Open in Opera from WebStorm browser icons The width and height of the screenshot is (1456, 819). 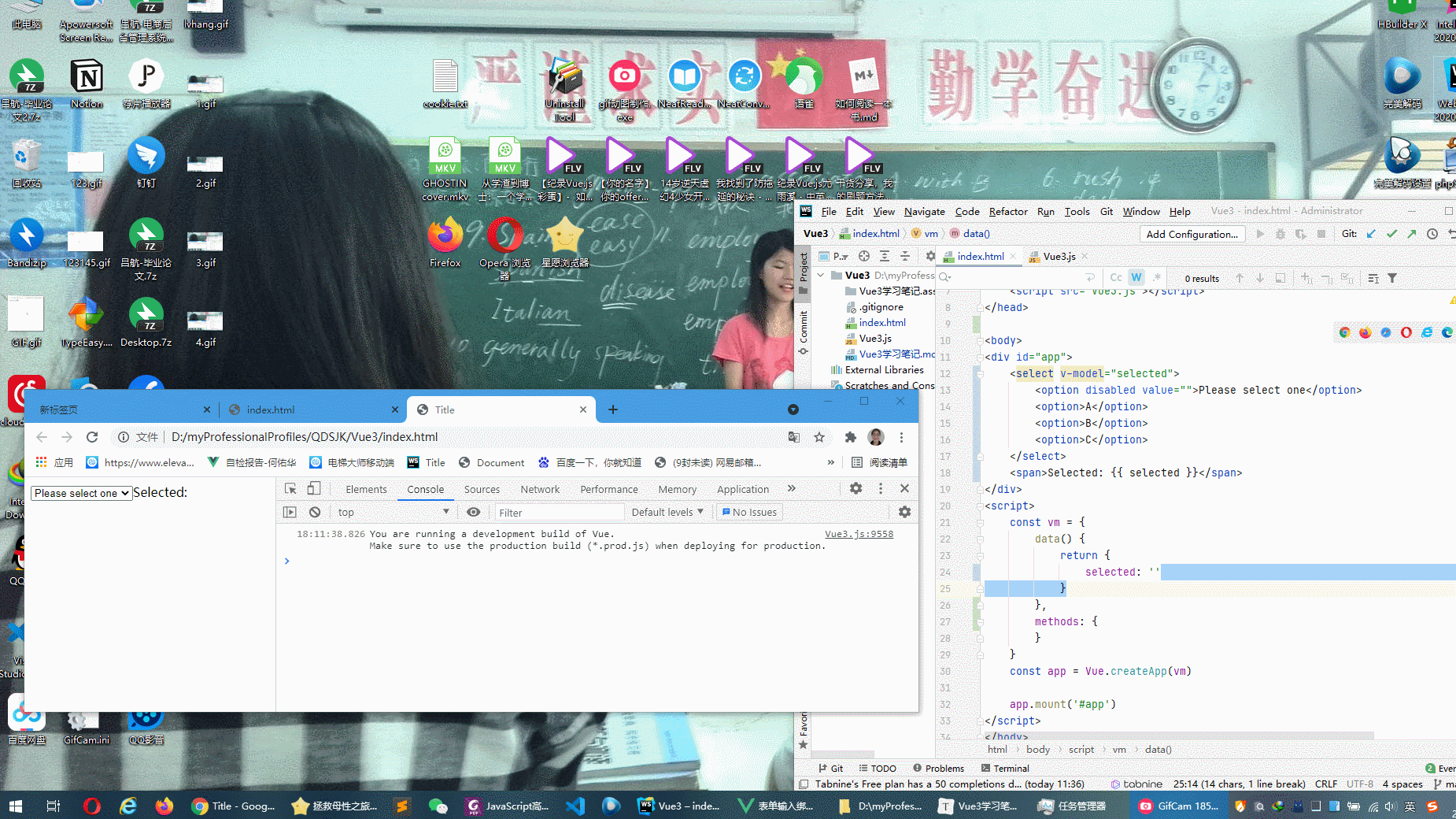(1406, 332)
